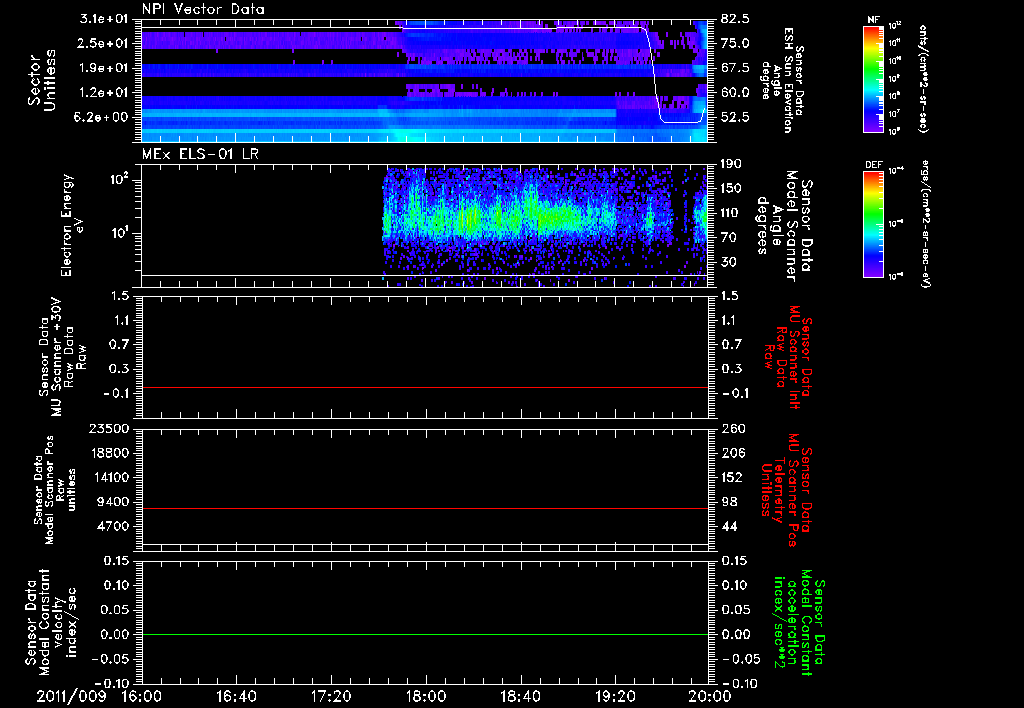The height and width of the screenshot is (708, 1024).
Task: Select the "NPI Vector Data" panel title
Action: [203, 9]
